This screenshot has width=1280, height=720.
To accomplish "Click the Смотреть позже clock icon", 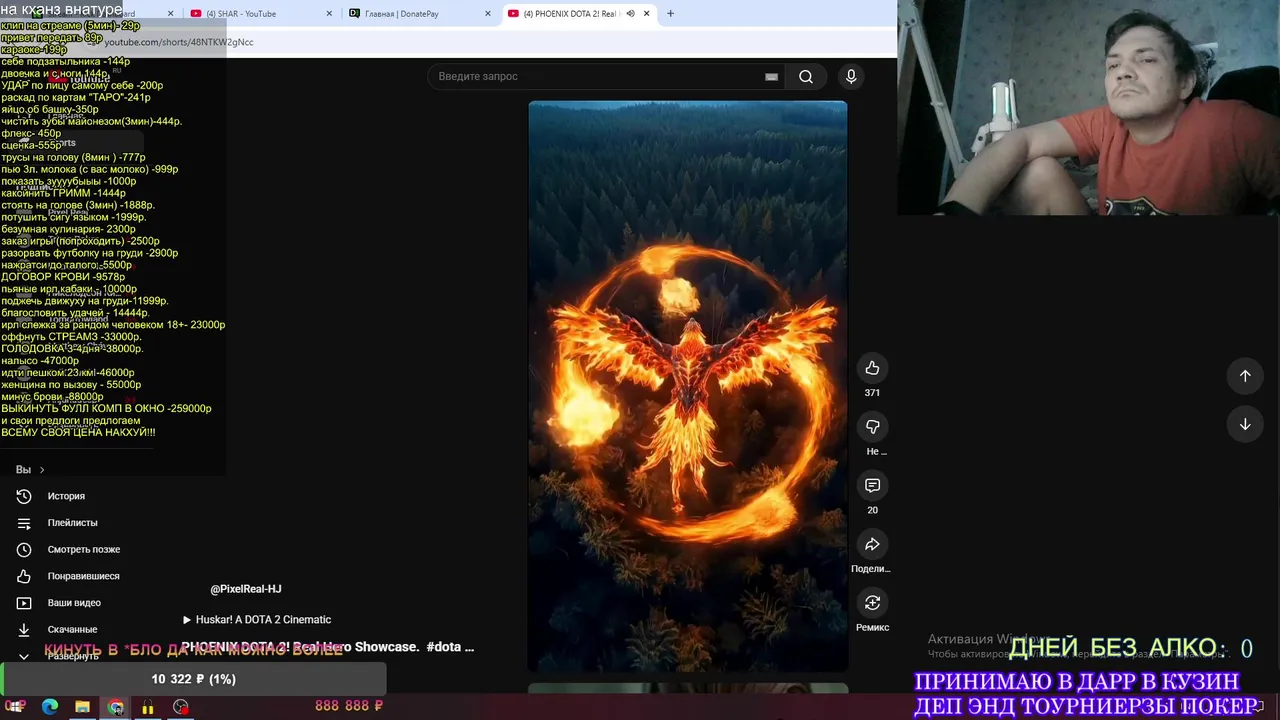I will pyautogui.click(x=24, y=549).
